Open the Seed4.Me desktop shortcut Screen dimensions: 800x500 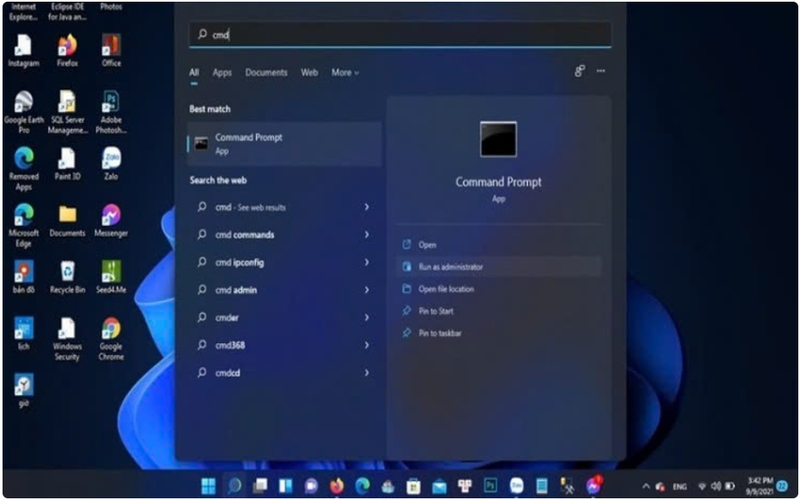click(111, 277)
